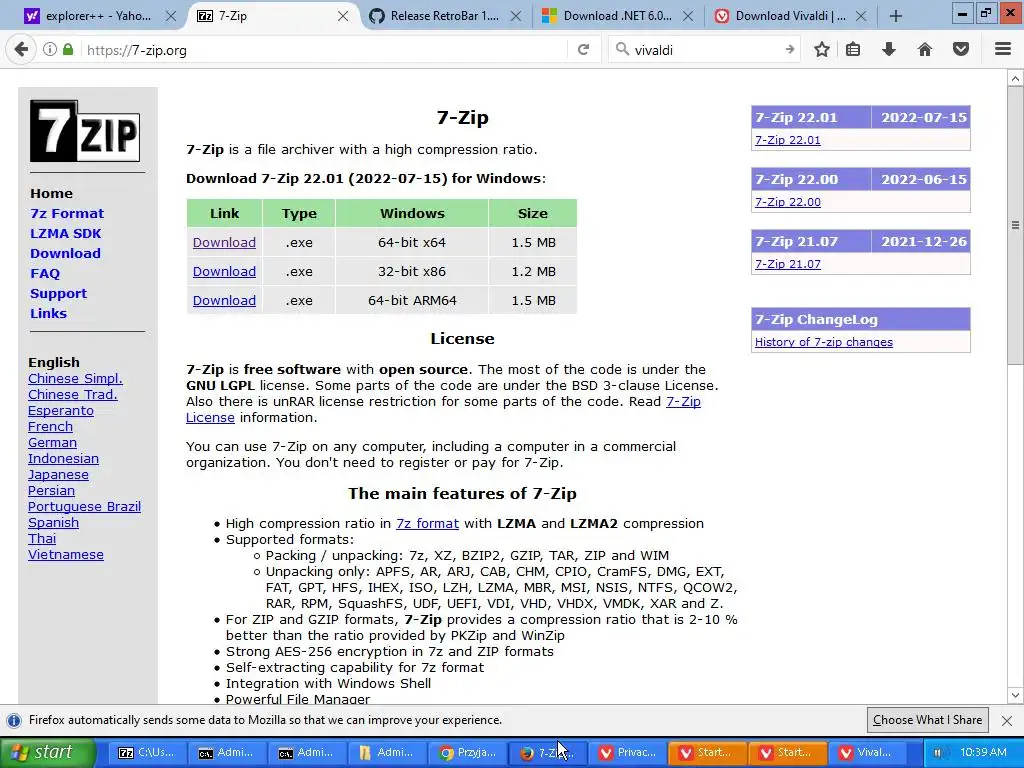Click the 7-Zip logo image
The width and height of the screenshot is (1024, 768).
[x=85, y=131]
